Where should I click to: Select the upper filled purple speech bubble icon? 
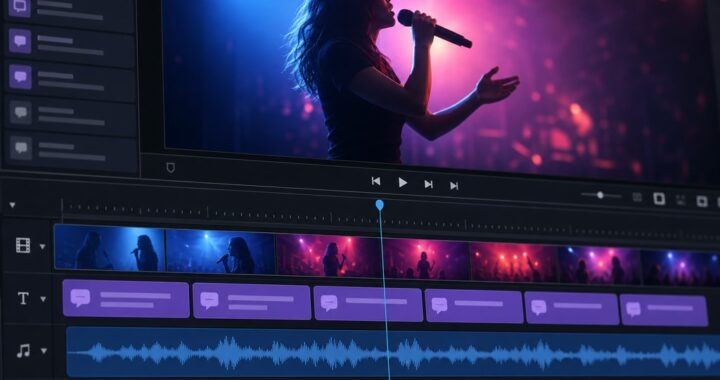point(20,41)
